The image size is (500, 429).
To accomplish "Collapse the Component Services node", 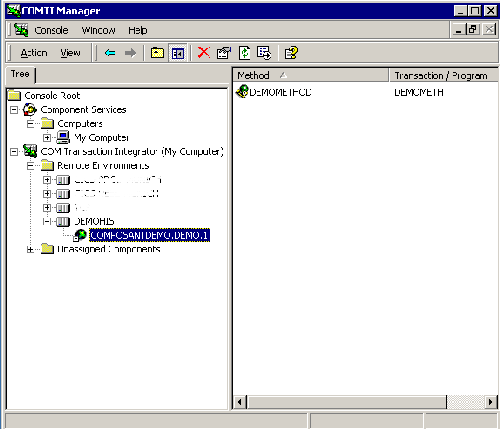I will [14, 110].
